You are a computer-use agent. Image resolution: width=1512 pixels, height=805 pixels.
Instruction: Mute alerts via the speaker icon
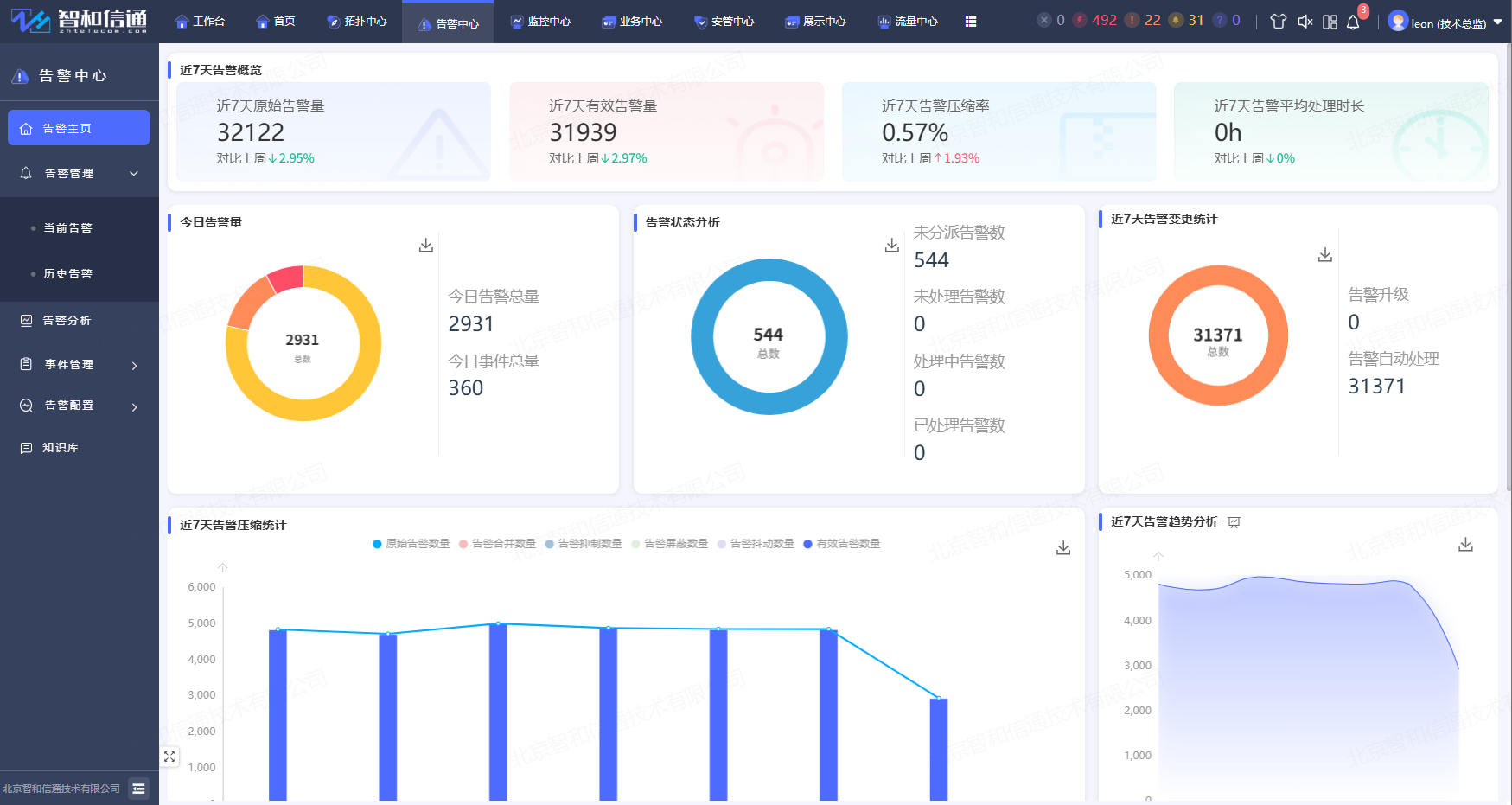(1305, 22)
